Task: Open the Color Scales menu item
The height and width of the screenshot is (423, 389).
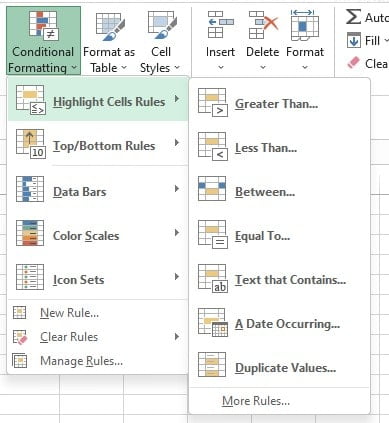Action: 98,233
